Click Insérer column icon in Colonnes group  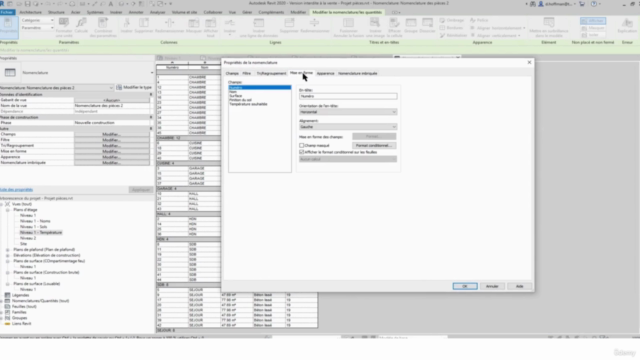point(127,27)
